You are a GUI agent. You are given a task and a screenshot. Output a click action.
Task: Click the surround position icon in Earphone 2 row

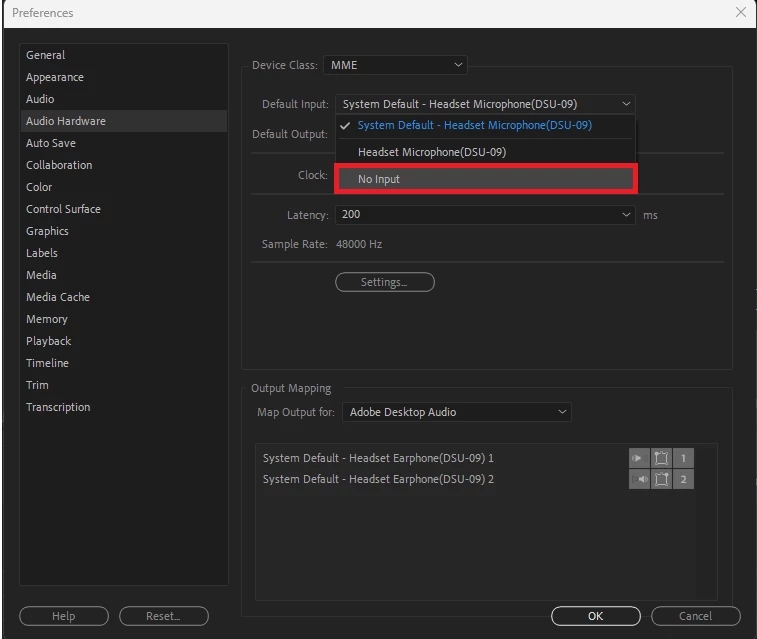click(661, 479)
